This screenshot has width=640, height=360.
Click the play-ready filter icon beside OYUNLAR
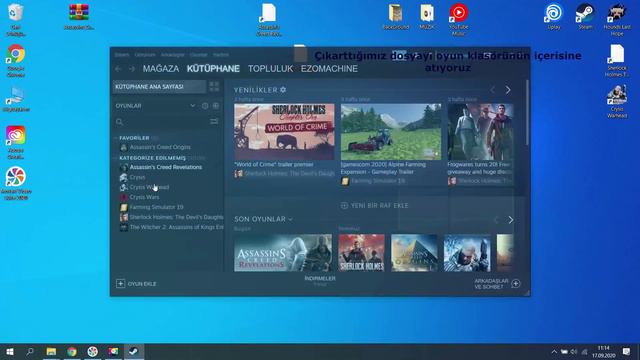[216, 106]
